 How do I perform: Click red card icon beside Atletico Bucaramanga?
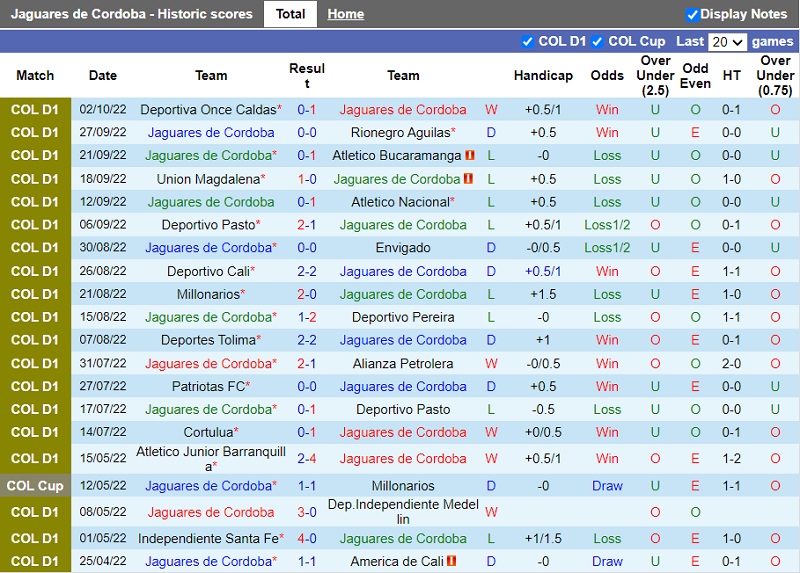[470, 155]
